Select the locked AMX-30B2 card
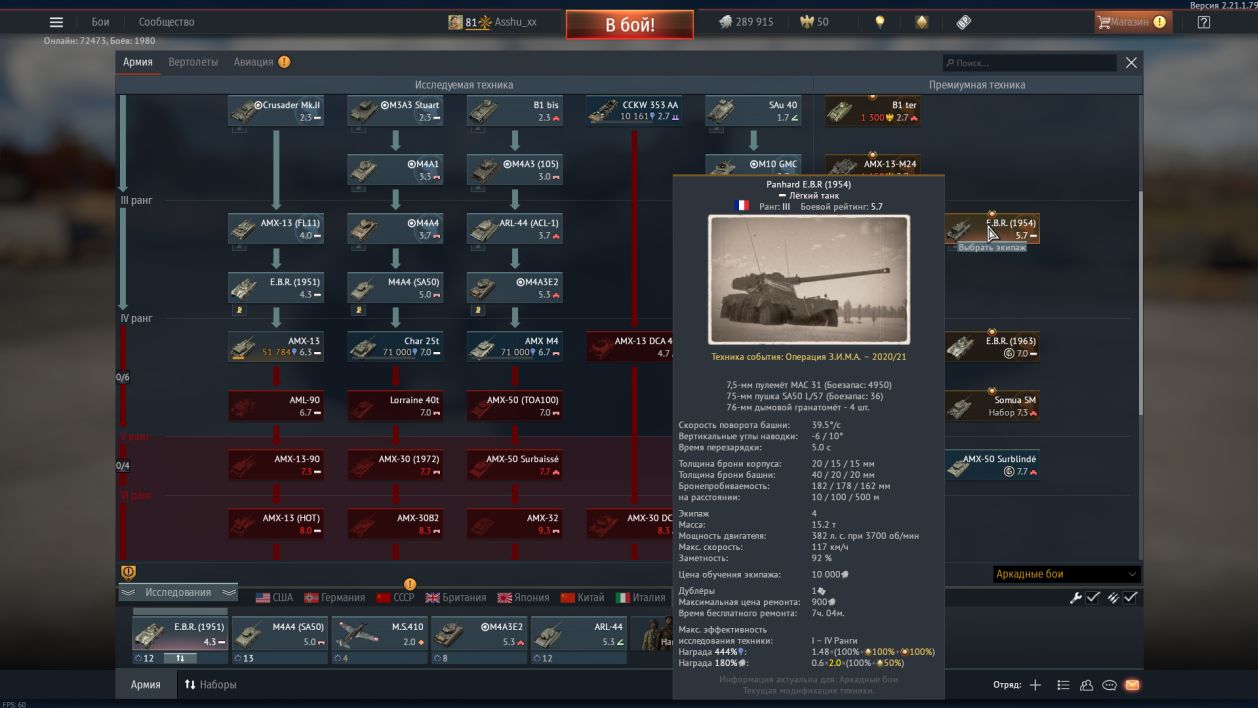This screenshot has width=1258, height=708. click(x=395, y=523)
